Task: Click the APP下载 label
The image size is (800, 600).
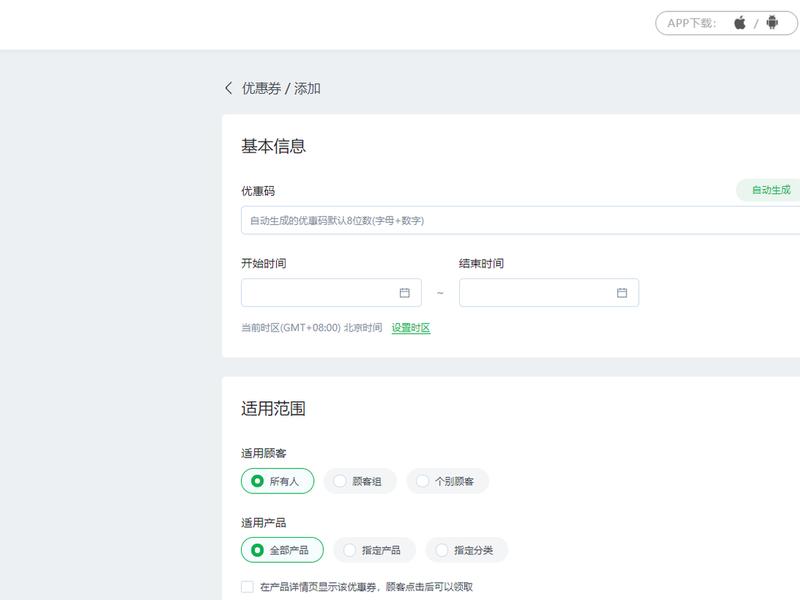Action: pyautogui.click(x=691, y=23)
